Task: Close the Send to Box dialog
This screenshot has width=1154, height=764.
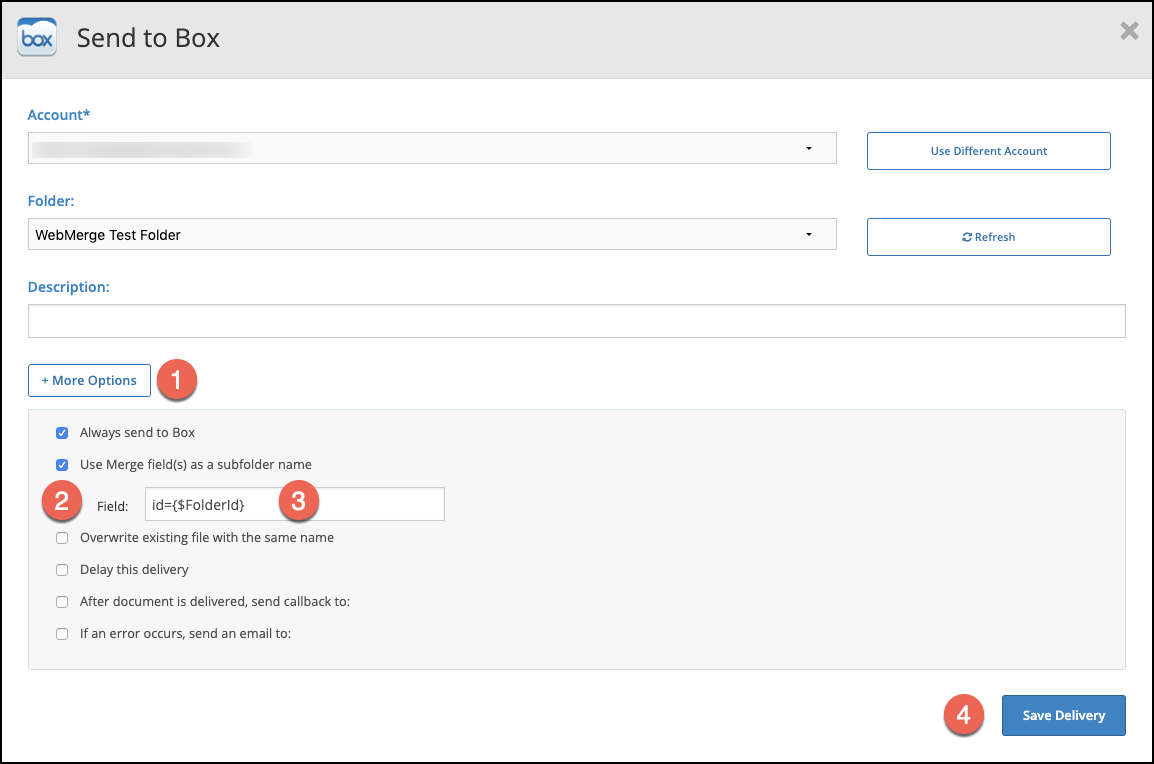Action: tap(1129, 31)
